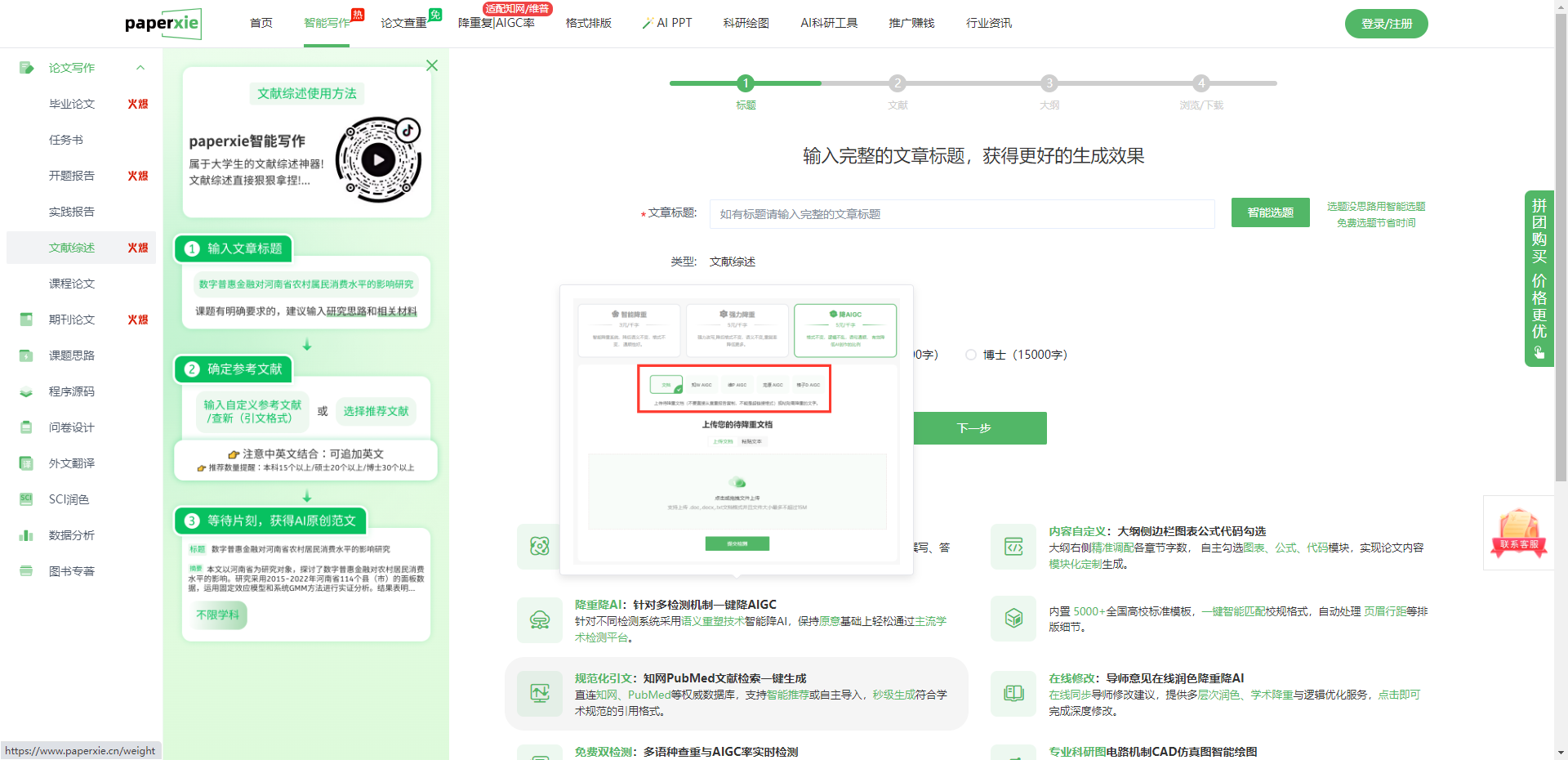
Task: Open the AI科研工具 nav item
Action: 829,23
